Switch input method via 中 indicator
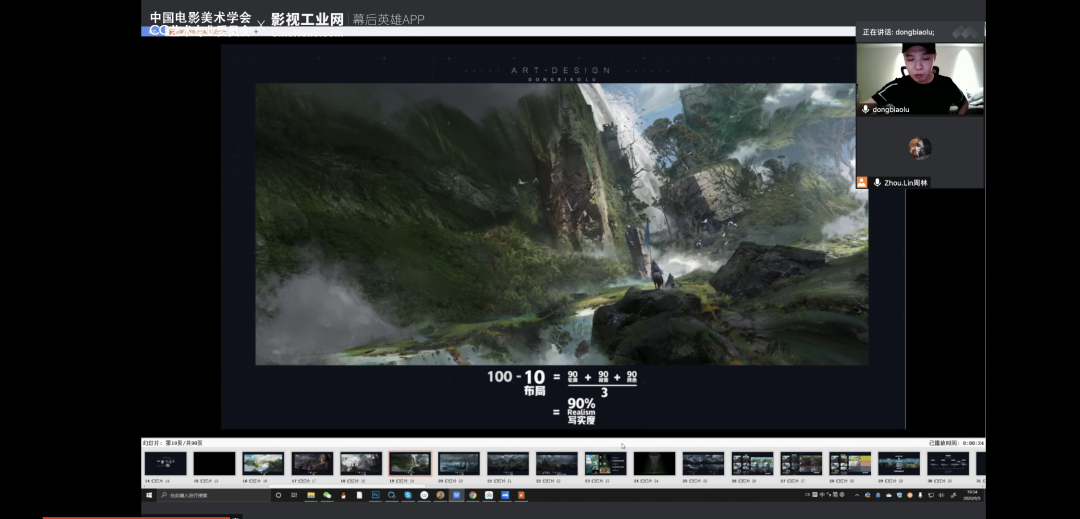 [x=822, y=495]
